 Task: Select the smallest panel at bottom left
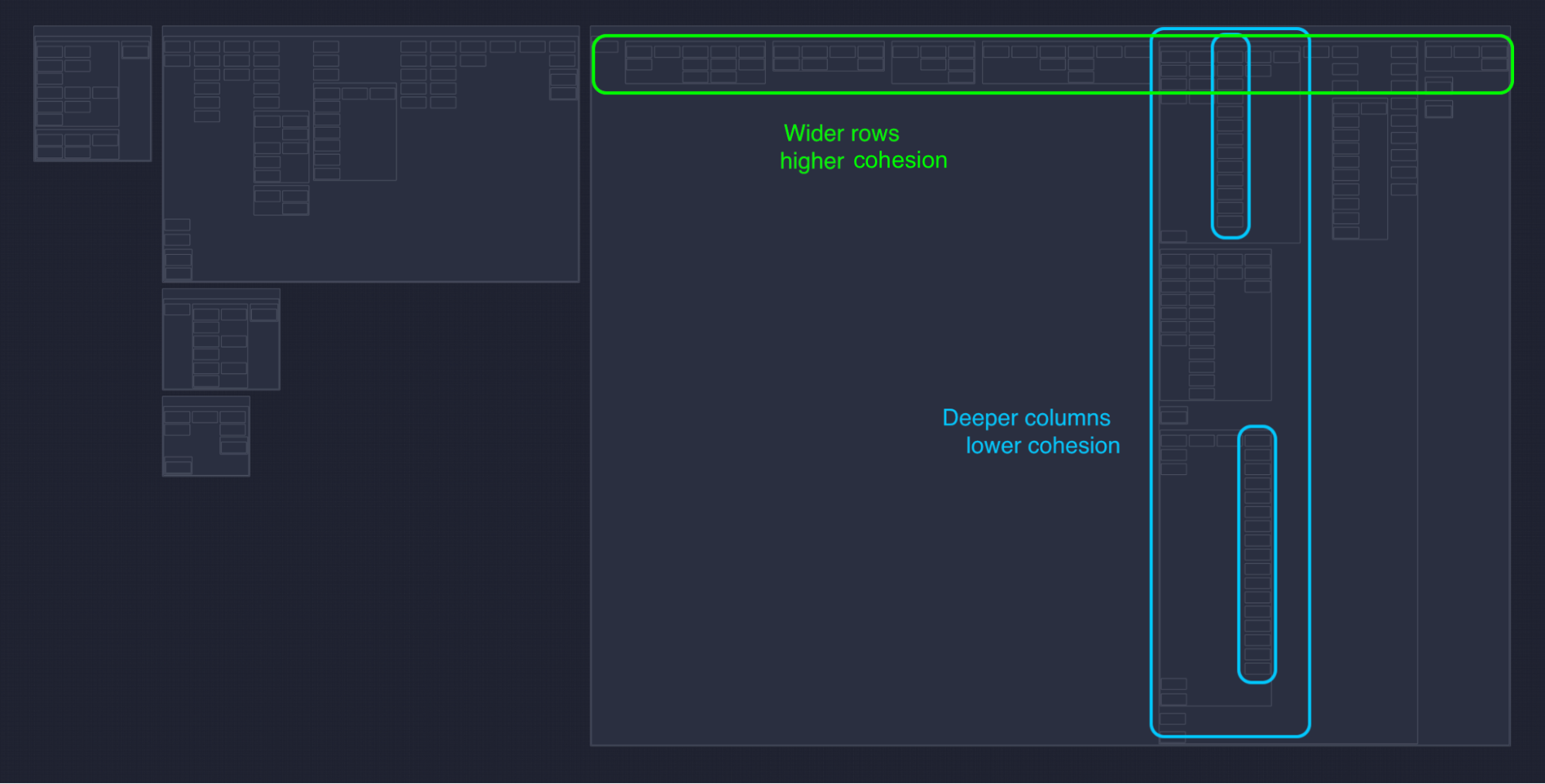[x=206, y=436]
